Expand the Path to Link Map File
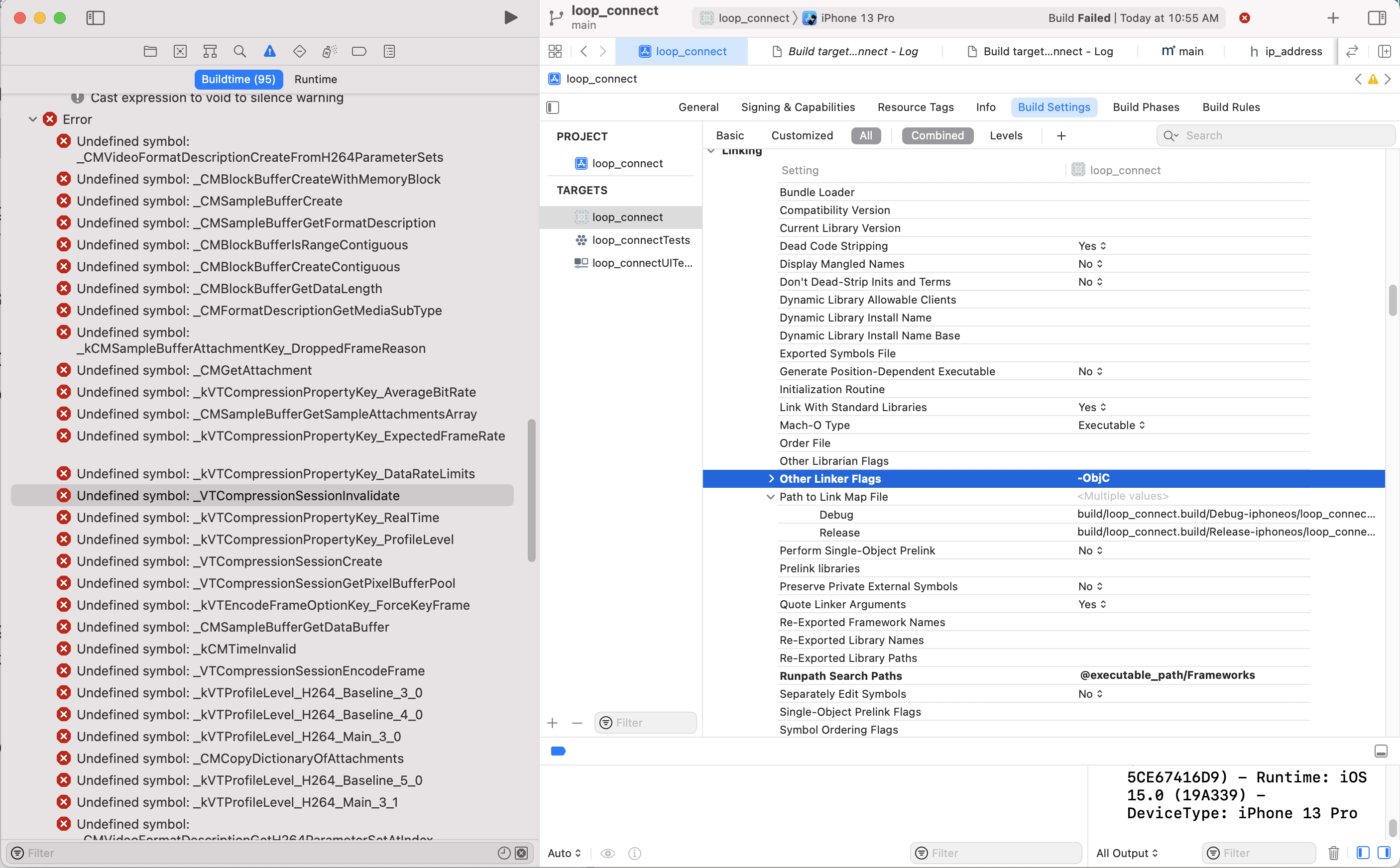Image resolution: width=1400 pixels, height=868 pixels. click(771, 497)
